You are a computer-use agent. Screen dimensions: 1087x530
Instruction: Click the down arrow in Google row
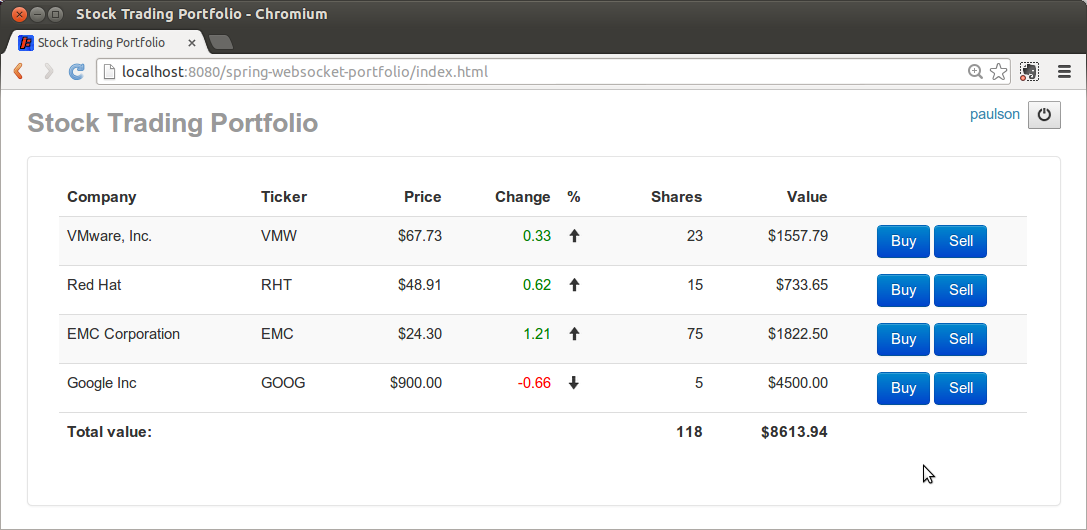coord(574,383)
